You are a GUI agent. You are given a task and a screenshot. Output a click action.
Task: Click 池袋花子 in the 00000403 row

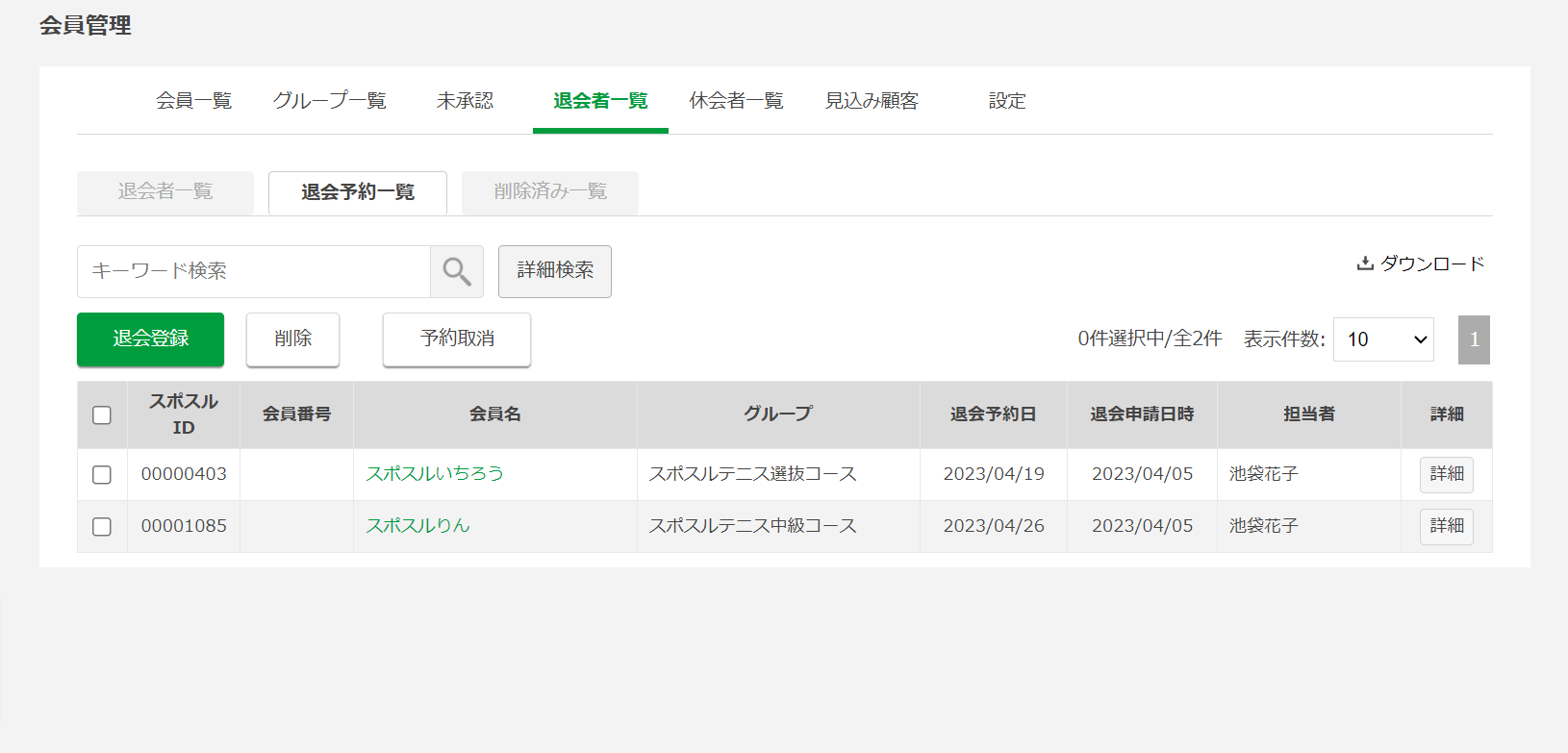1264,474
